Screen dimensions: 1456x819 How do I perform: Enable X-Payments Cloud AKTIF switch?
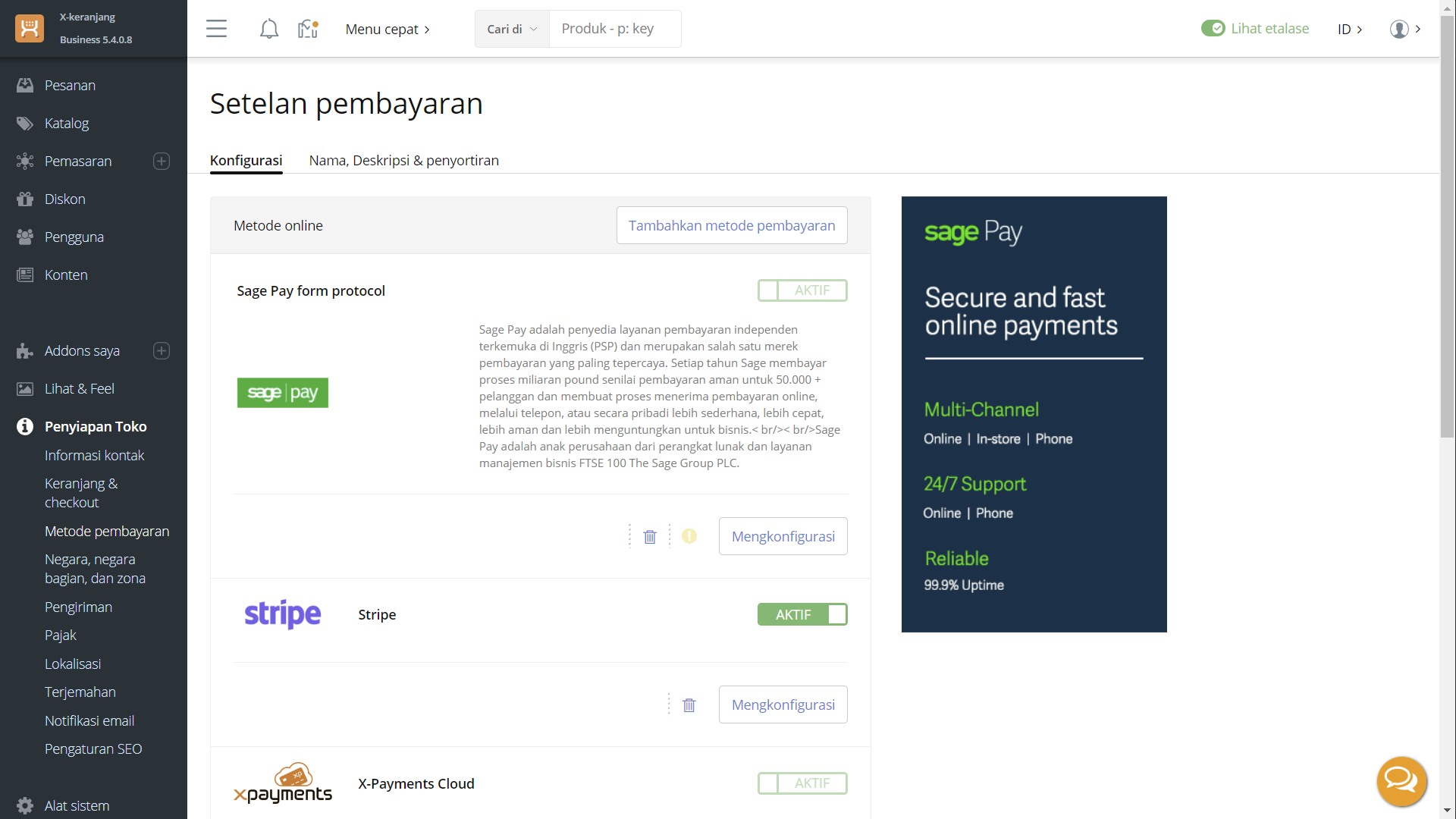(x=802, y=783)
